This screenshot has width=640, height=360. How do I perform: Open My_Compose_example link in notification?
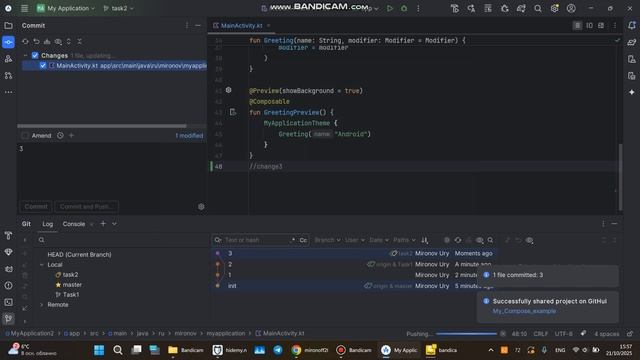(524, 311)
